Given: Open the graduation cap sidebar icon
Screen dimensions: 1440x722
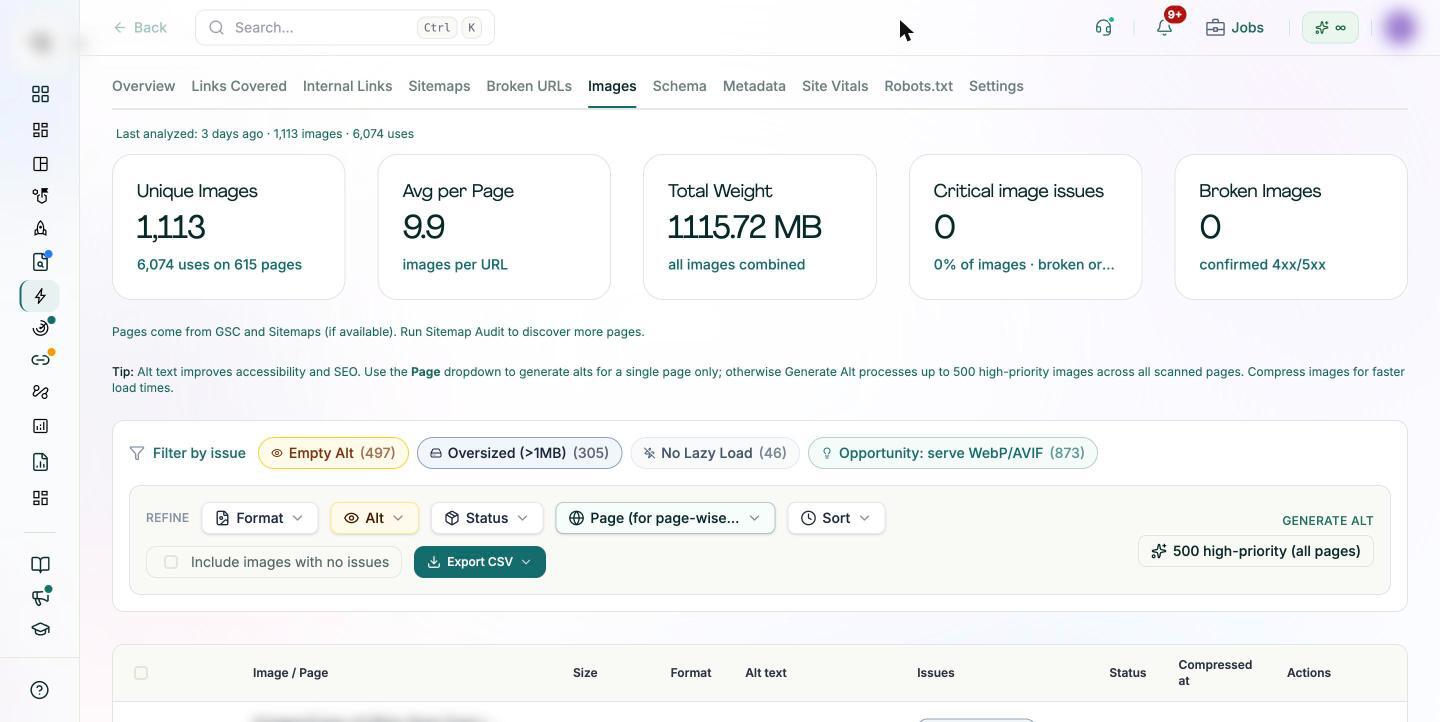Looking at the screenshot, I should click(40, 630).
